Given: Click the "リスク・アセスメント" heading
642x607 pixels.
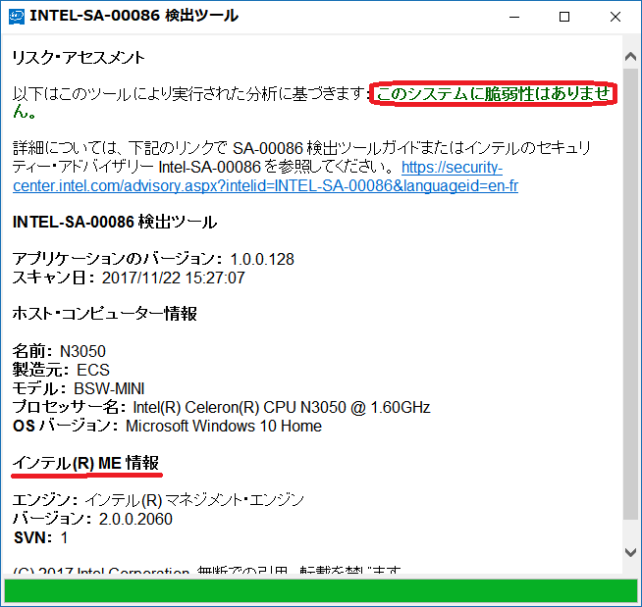Looking at the screenshot, I should point(78,58).
